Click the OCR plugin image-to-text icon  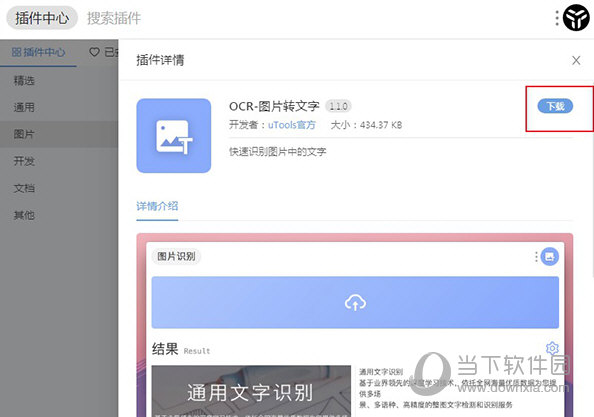click(174, 136)
